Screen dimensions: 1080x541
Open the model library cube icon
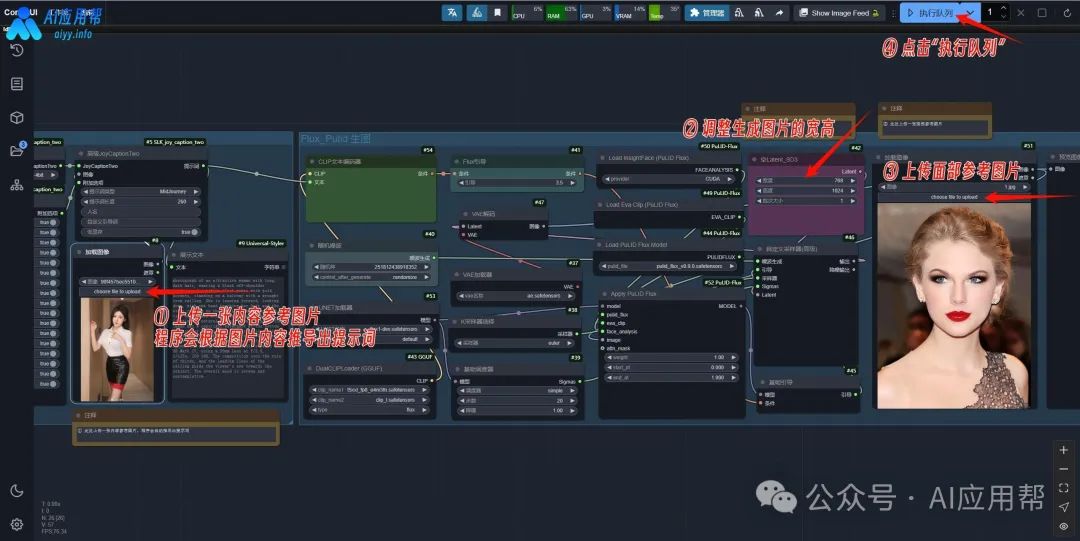click(17, 117)
